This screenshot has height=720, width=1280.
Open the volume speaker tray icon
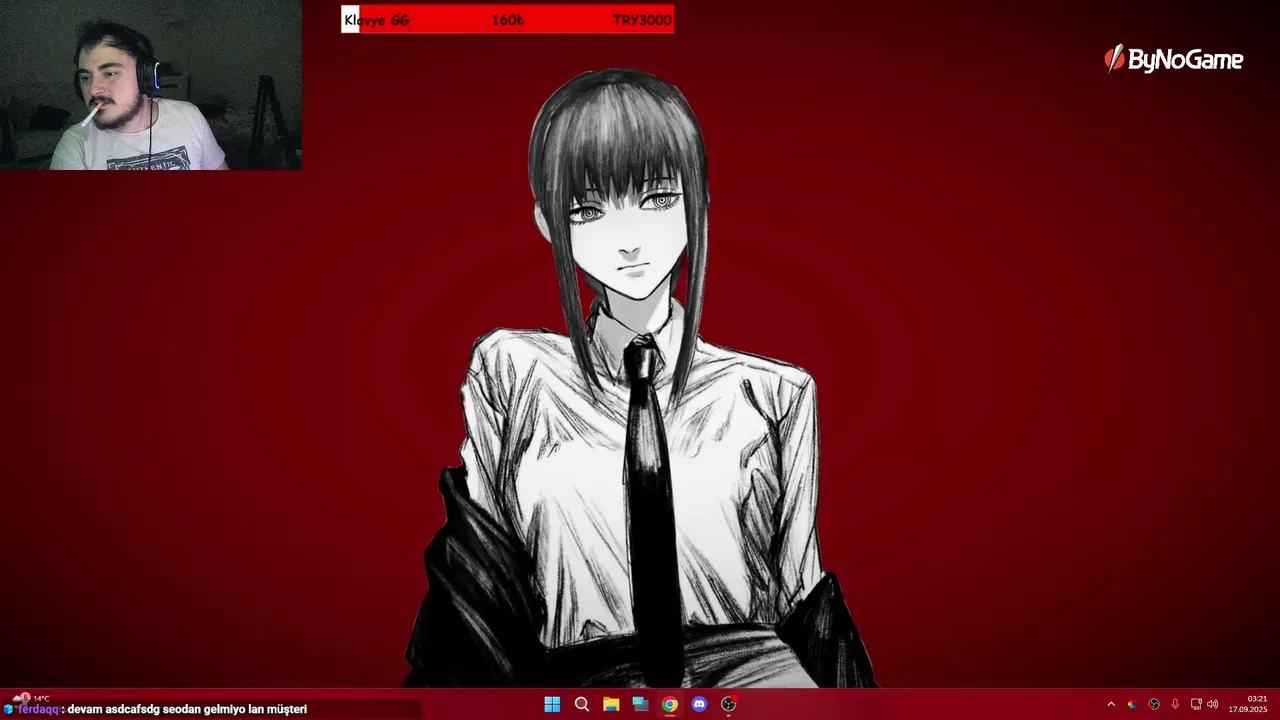1212,704
